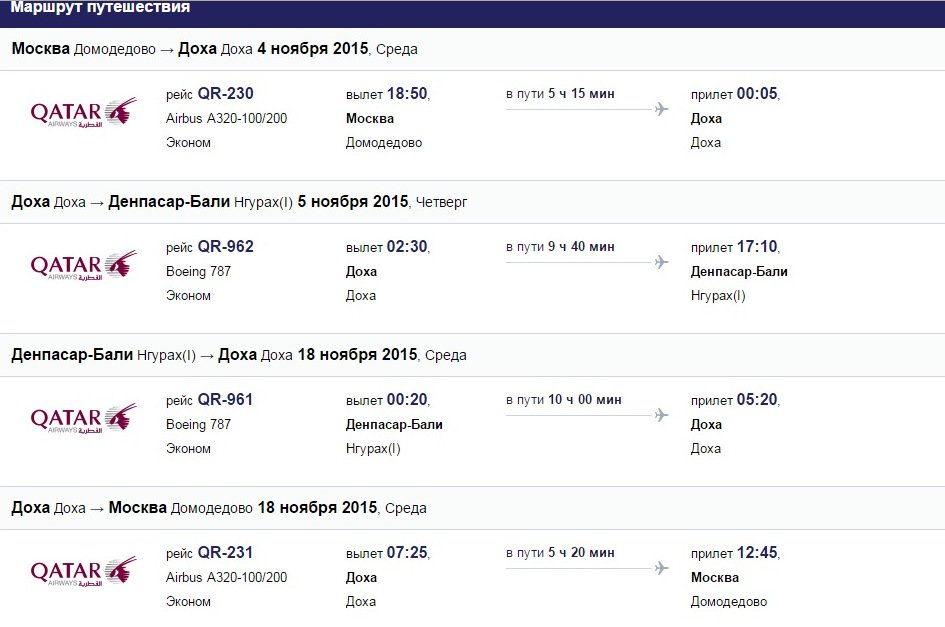Image resolution: width=945 pixels, height=627 pixels.
Task: Select flight number QR-230
Action: pyautogui.click(x=225, y=93)
